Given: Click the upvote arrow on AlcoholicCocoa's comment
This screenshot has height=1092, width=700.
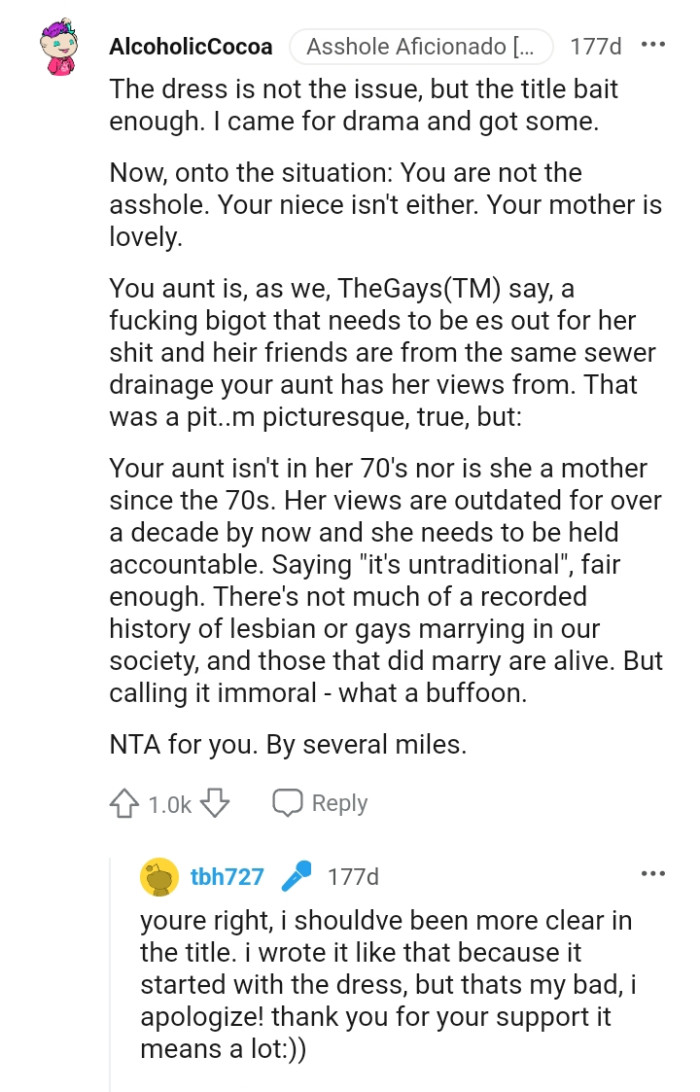Looking at the screenshot, I should [121, 802].
